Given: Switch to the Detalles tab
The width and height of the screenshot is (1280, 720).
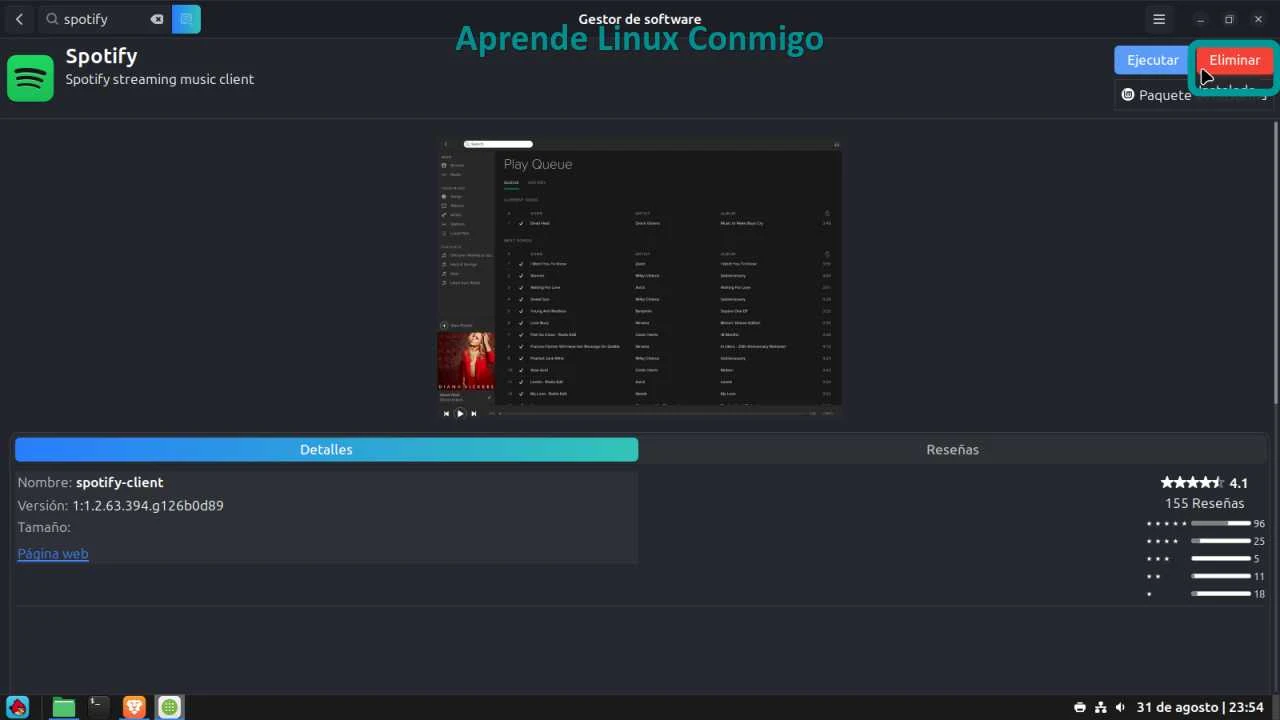Looking at the screenshot, I should tap(326, 450).
